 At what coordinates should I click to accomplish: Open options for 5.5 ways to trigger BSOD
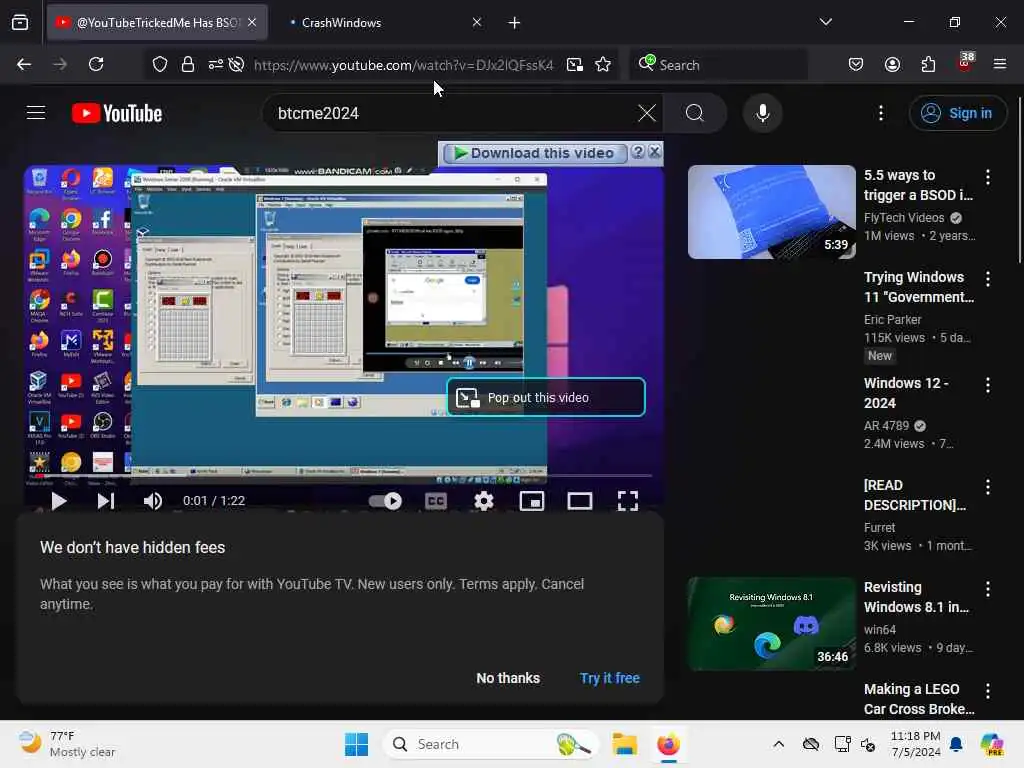pyautogui.click(x=987, y=176)
